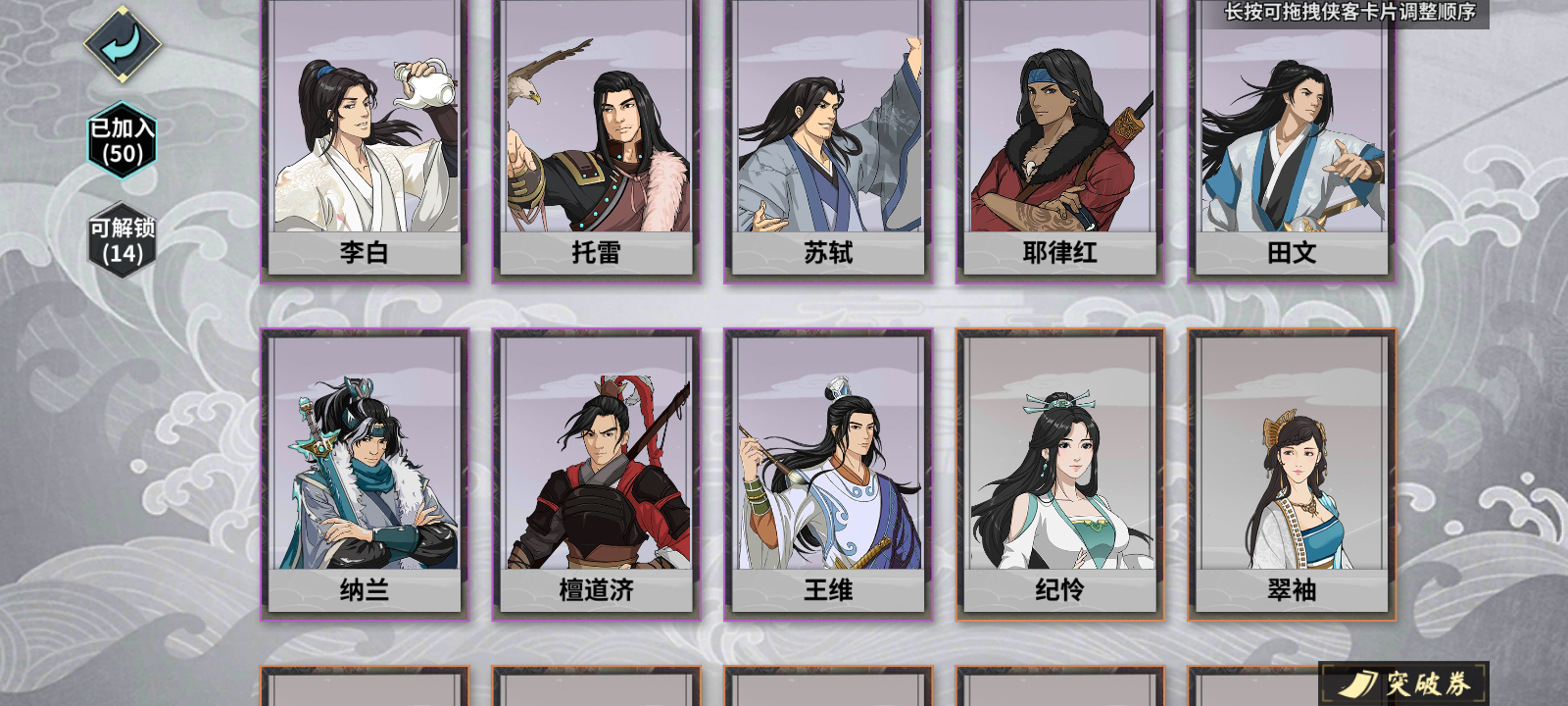Switch to the 可解锁 (14) tab
The width and height of the screenshot is (1568, 706).
(x=122, y=240)
